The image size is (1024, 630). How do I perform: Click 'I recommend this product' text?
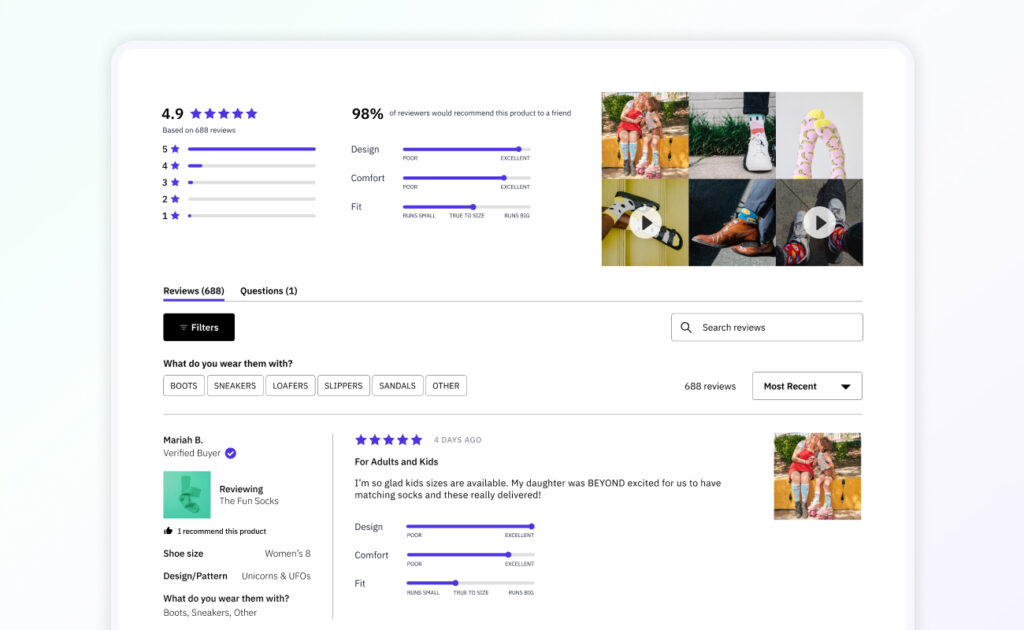tap(222, 531)
